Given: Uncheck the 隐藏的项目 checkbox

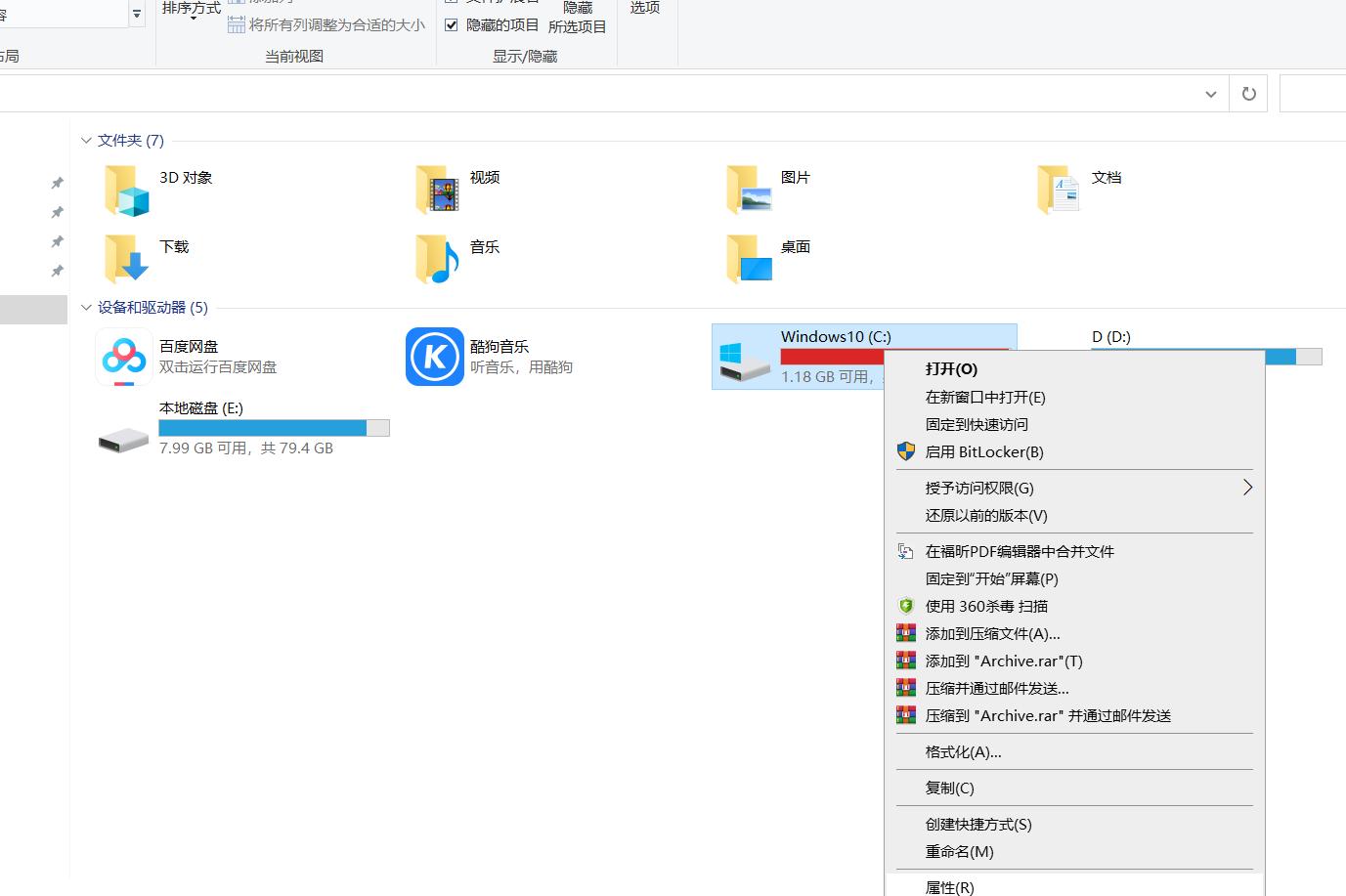Looking at the screenshot, I should (452, 24).
